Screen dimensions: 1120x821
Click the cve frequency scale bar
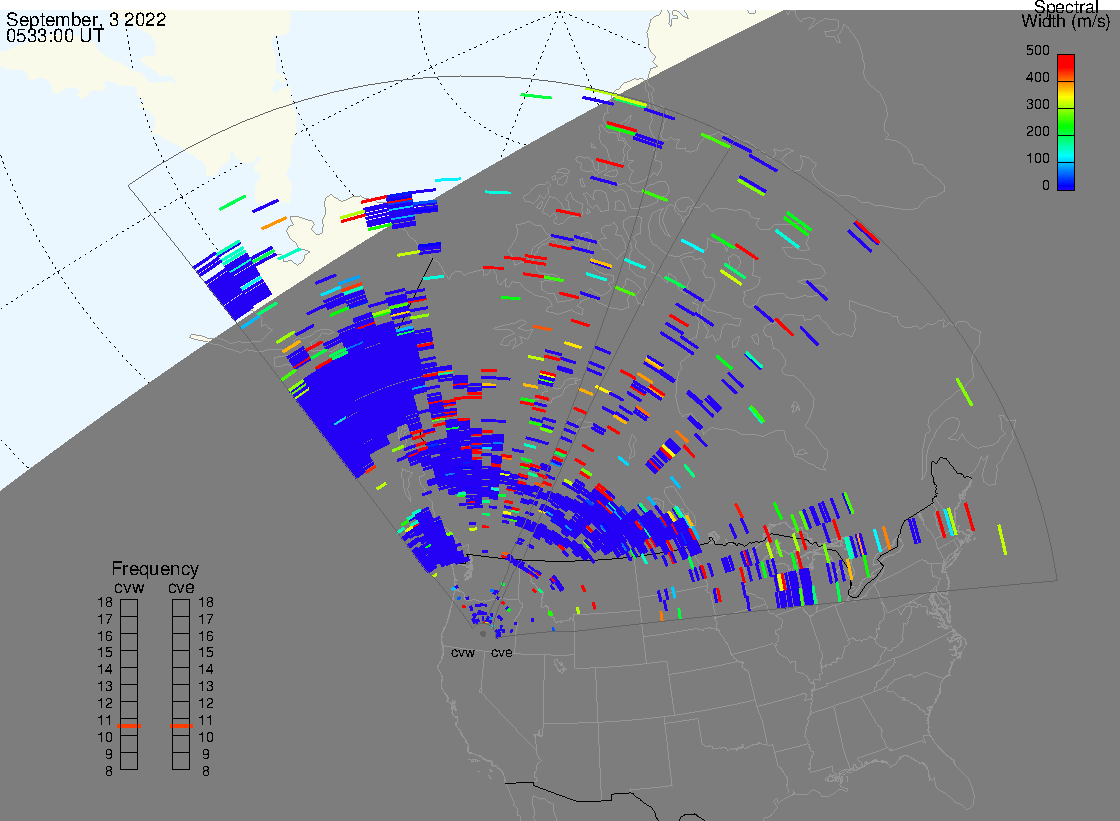pos(181,685)
